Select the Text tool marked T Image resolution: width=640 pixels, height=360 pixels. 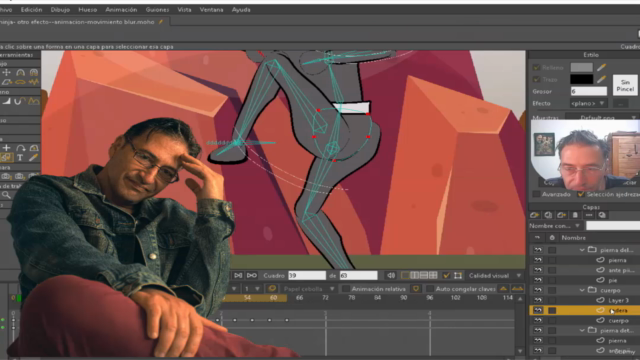[20, 158]
